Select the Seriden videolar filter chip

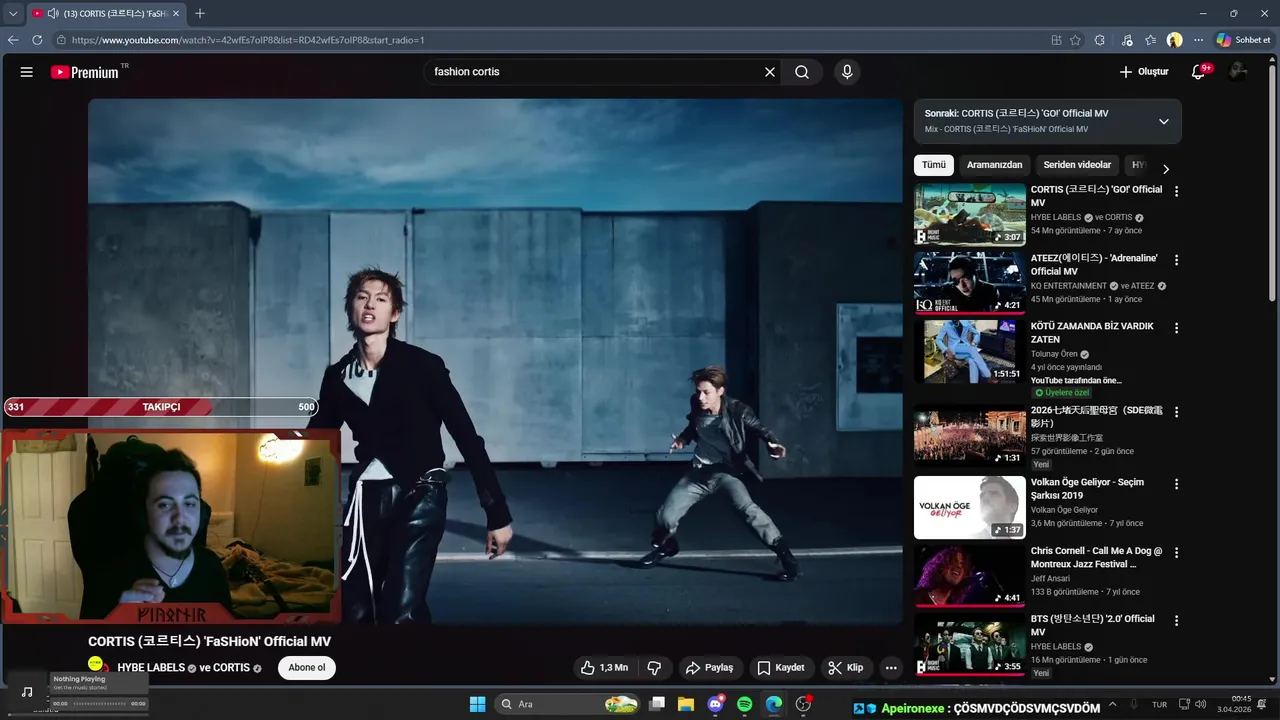(1077, 165)
